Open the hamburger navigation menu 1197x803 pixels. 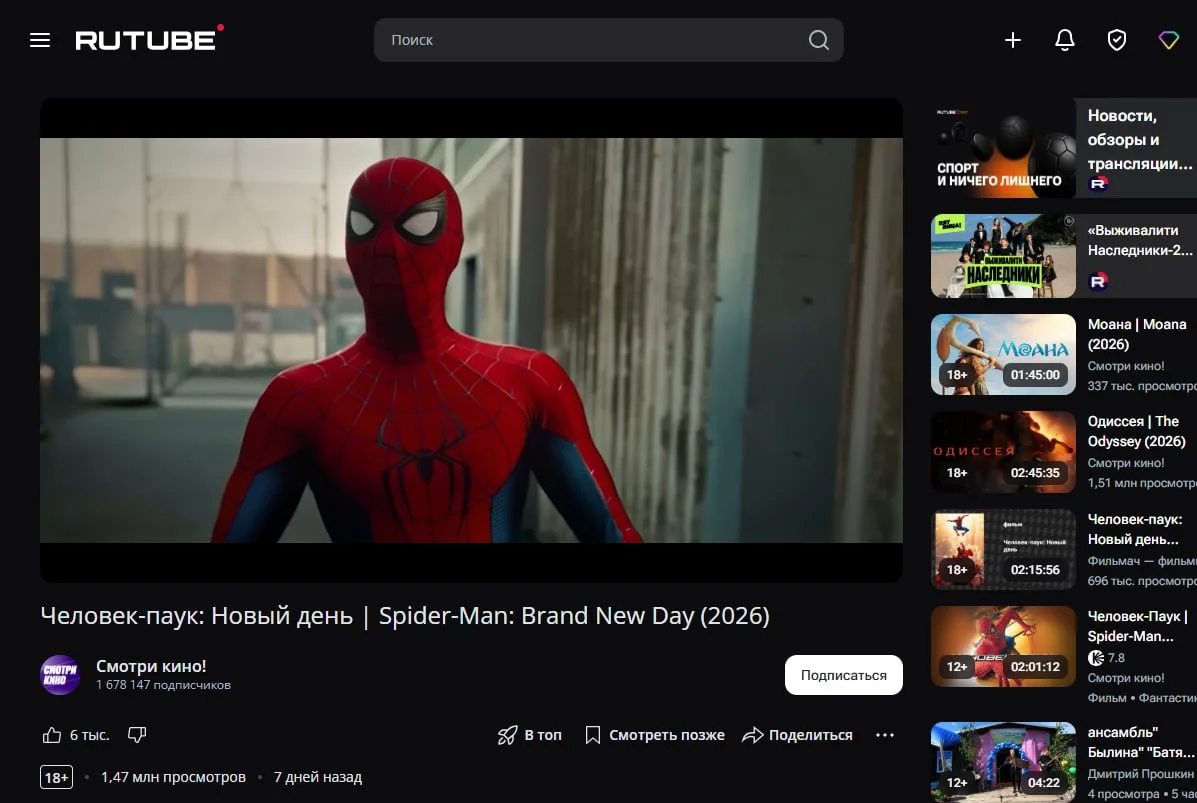40,40
